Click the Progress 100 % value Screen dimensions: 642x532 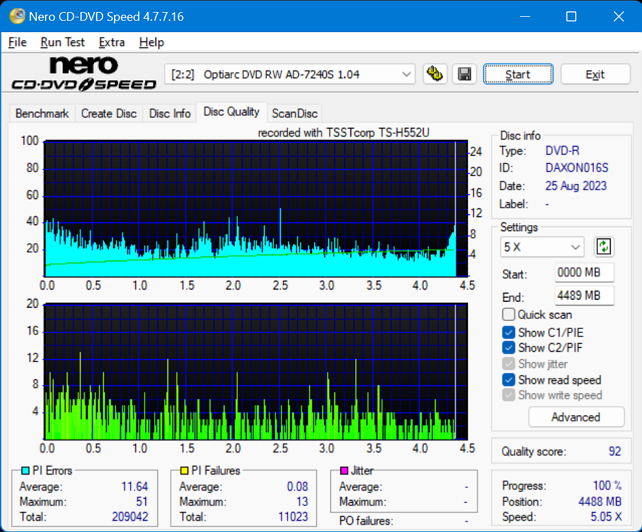[x=607, y=485]
